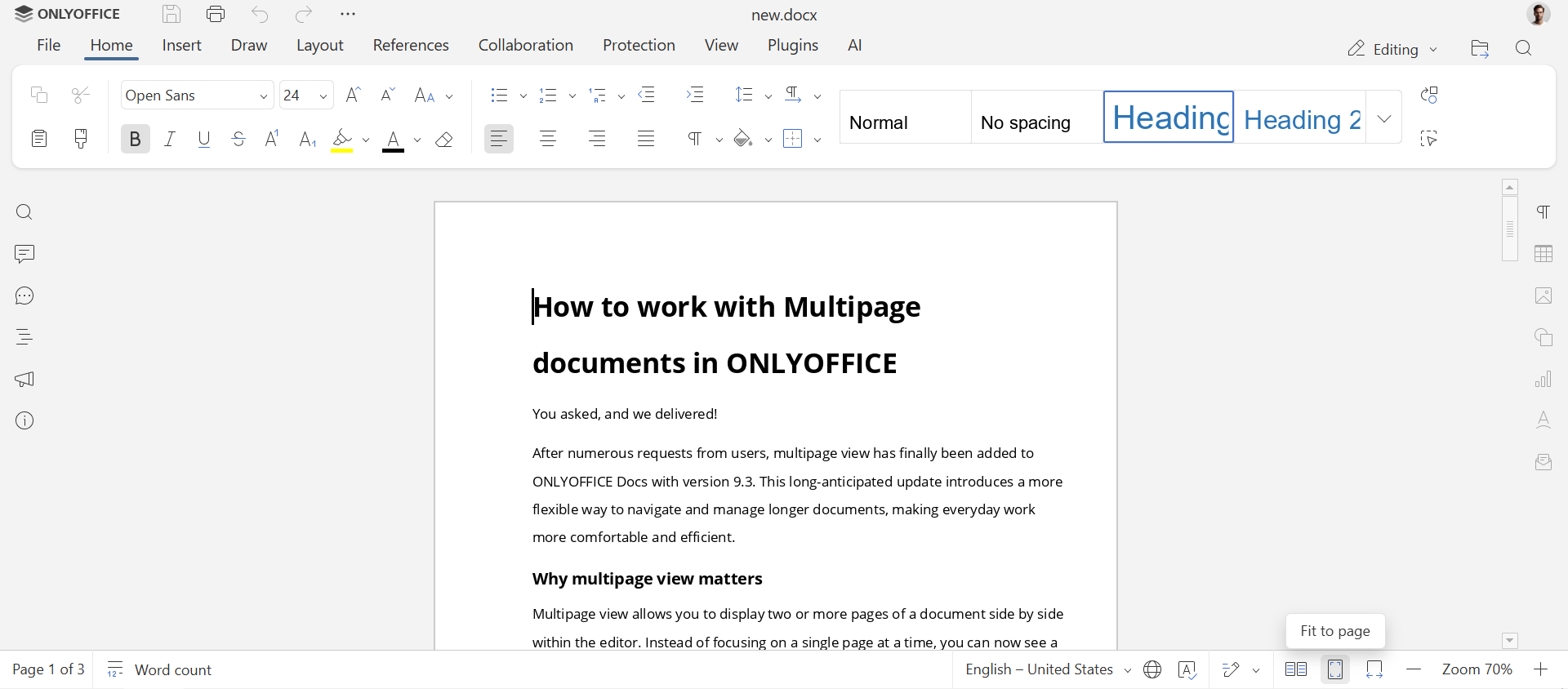
Task: Click the Copy icon
Action: 39,95
